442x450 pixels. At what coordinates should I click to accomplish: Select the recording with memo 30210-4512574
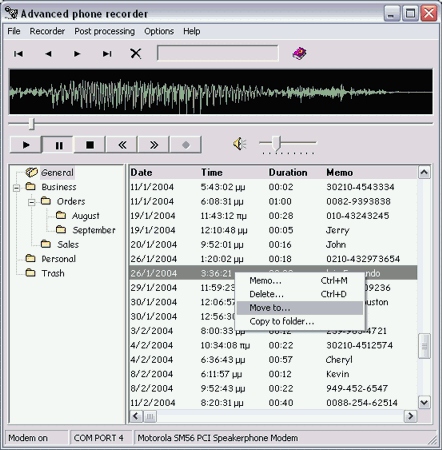click(273, 345)
